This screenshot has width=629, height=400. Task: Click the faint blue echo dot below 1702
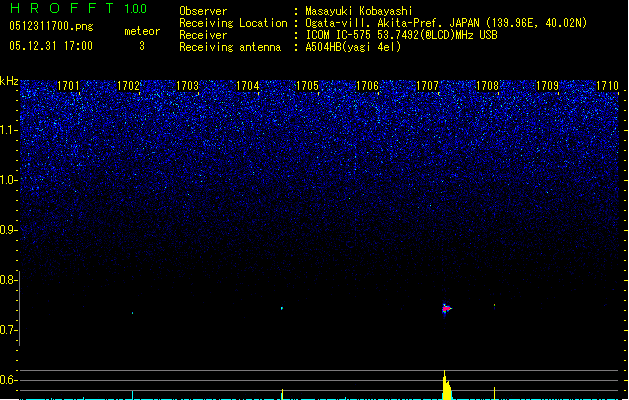[131, 313]
